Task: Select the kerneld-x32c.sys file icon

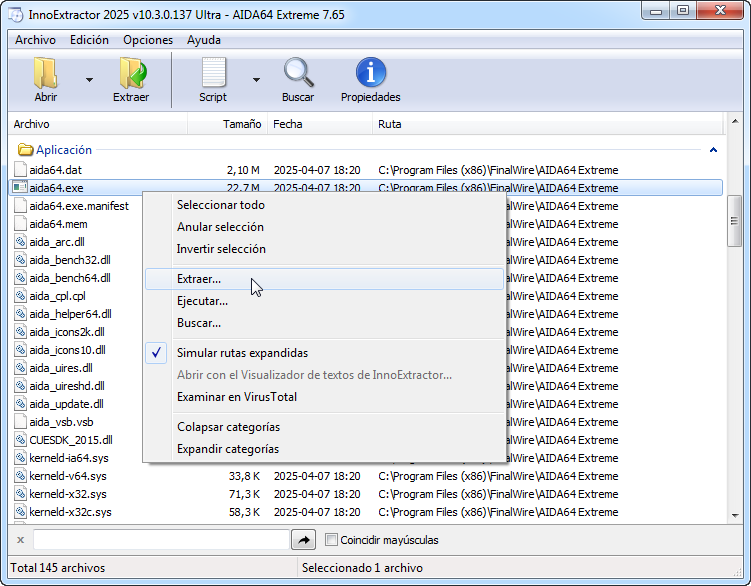Action: pyautogui.click(x=20, y=512)
